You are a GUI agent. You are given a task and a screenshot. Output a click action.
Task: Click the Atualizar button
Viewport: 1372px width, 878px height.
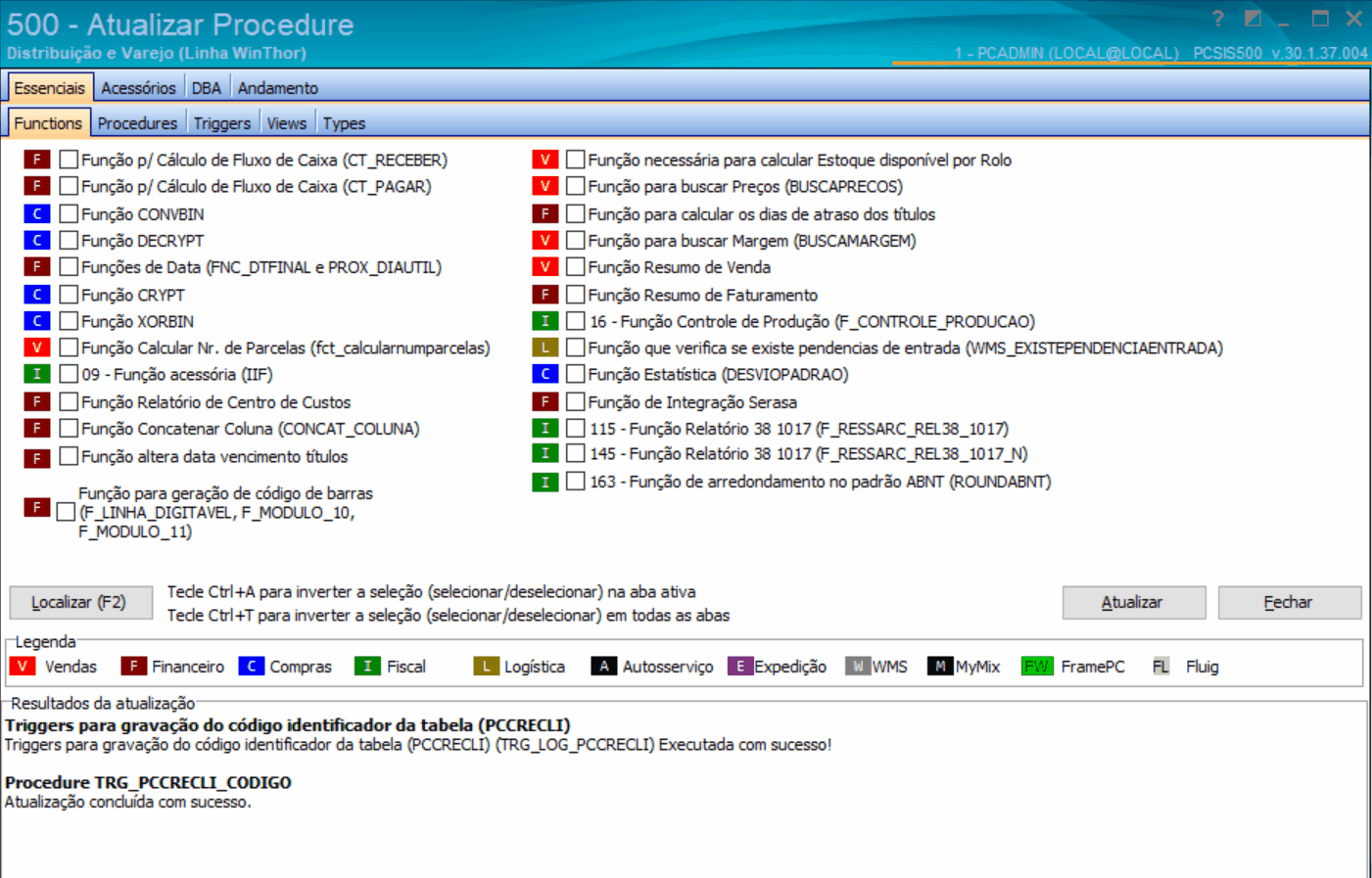pos(1133,602)
